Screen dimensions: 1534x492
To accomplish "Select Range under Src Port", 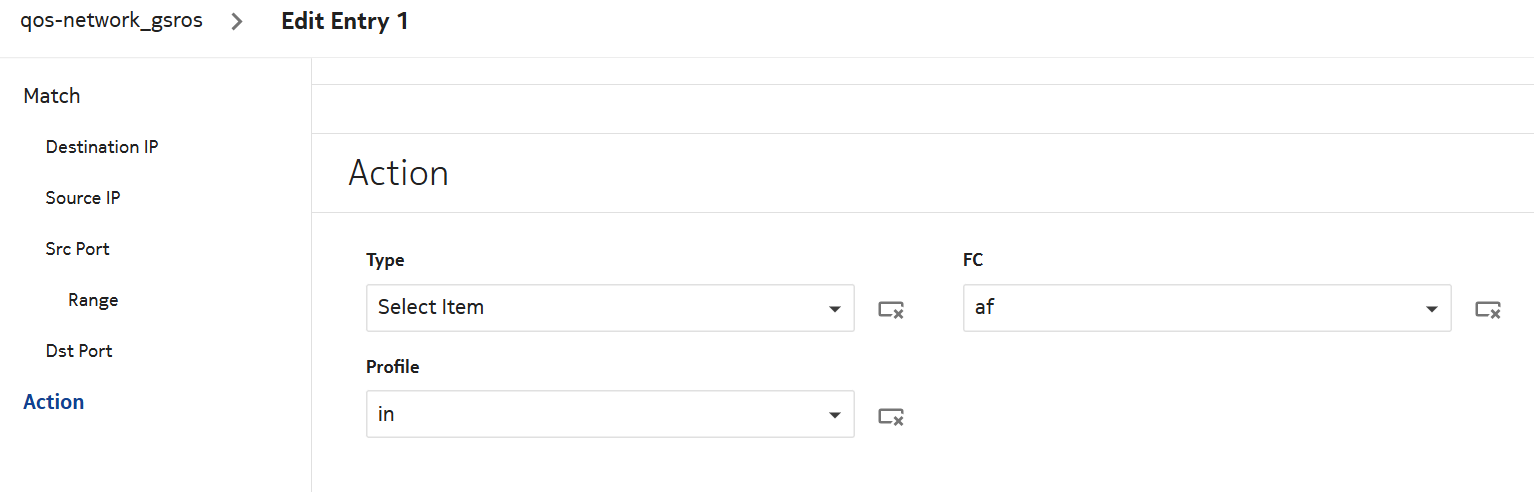I will (x=93, y=300).
